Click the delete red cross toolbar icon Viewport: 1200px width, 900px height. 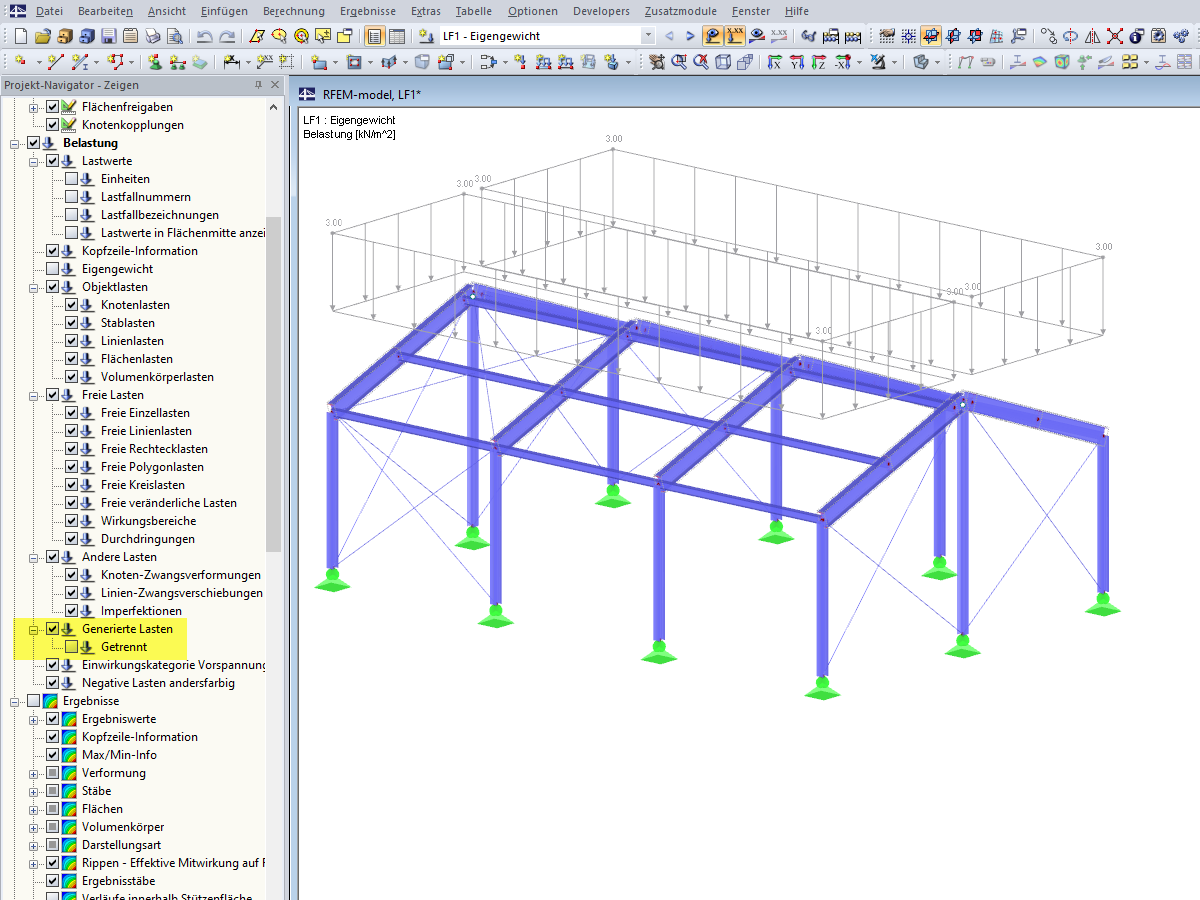pyautogui.click(x=1115, y=36)
